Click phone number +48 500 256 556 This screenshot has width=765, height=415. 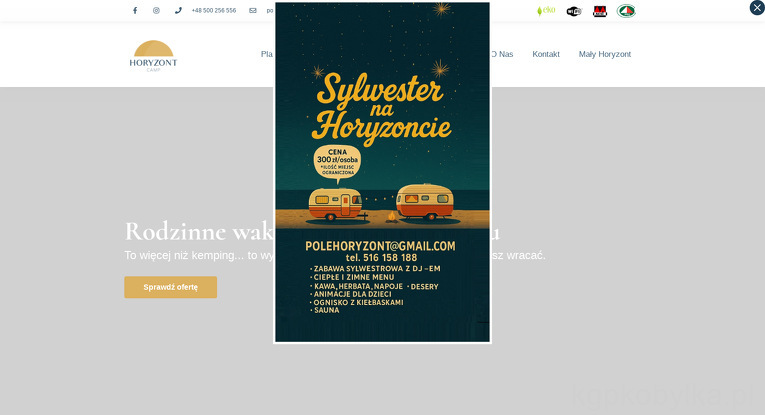214,11
